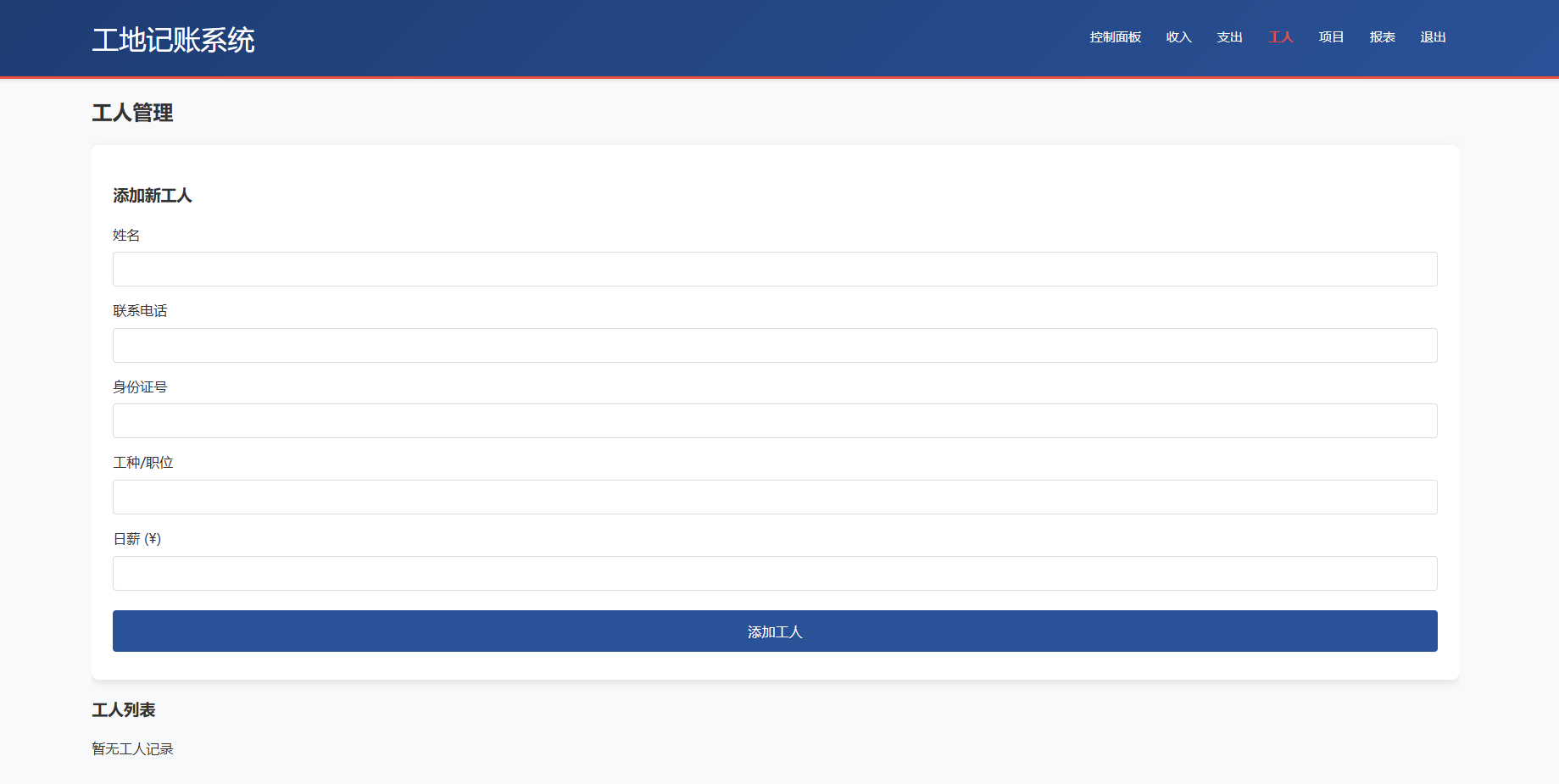Click the 工人列表 section heading
1559x784 pixels.
[x=124, y=710]
